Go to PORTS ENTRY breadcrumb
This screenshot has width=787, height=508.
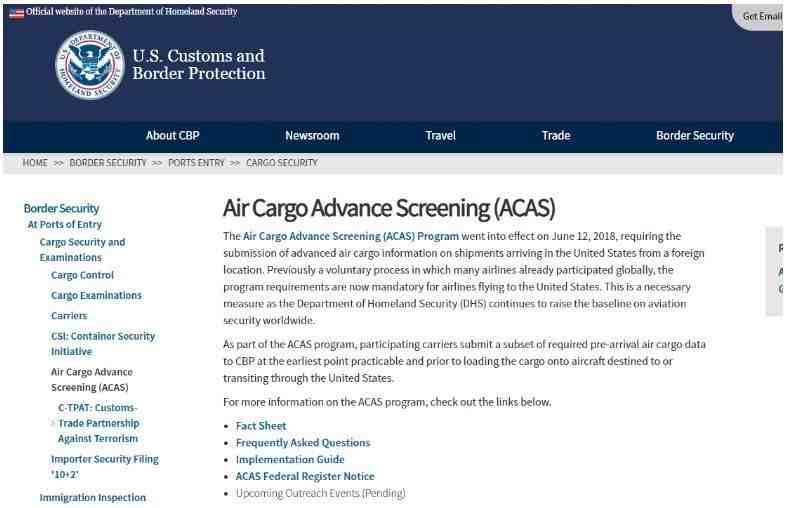pos(196,163)
